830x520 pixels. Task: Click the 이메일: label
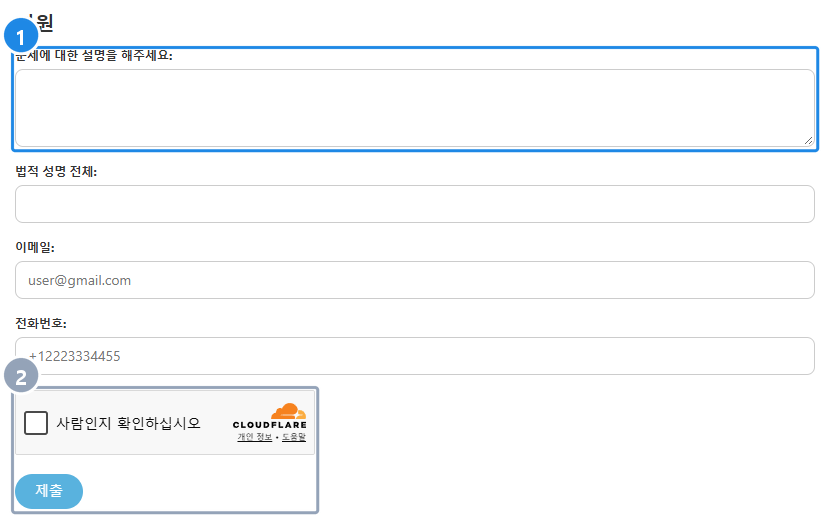[35, 247]
